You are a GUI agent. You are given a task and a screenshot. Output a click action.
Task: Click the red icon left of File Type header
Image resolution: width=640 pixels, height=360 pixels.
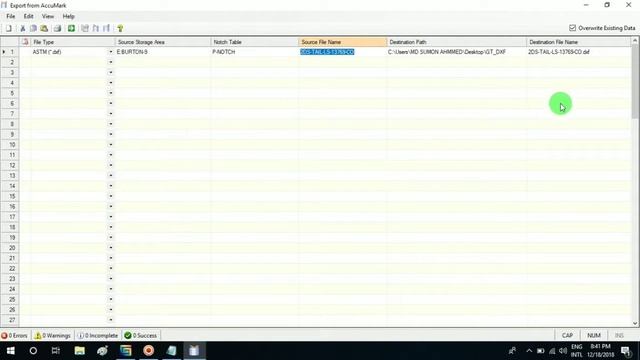(25, 42)
